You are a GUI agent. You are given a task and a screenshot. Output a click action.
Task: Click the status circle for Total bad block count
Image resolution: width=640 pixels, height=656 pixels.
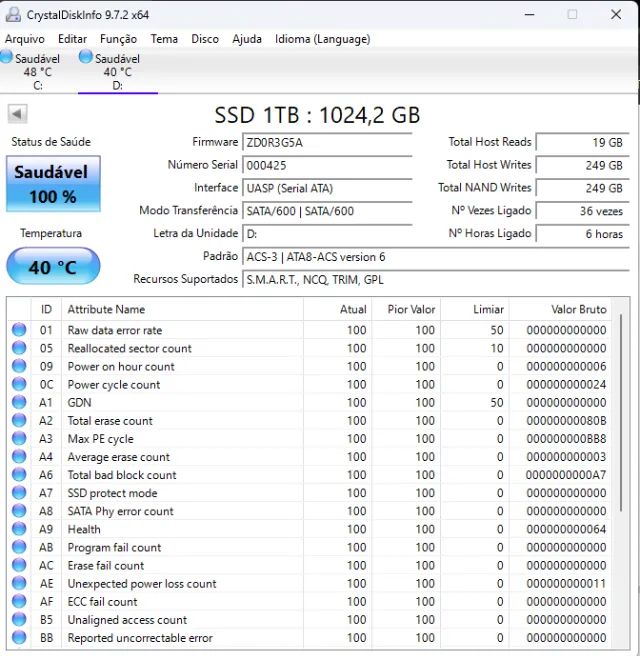(x=19, y=474)
